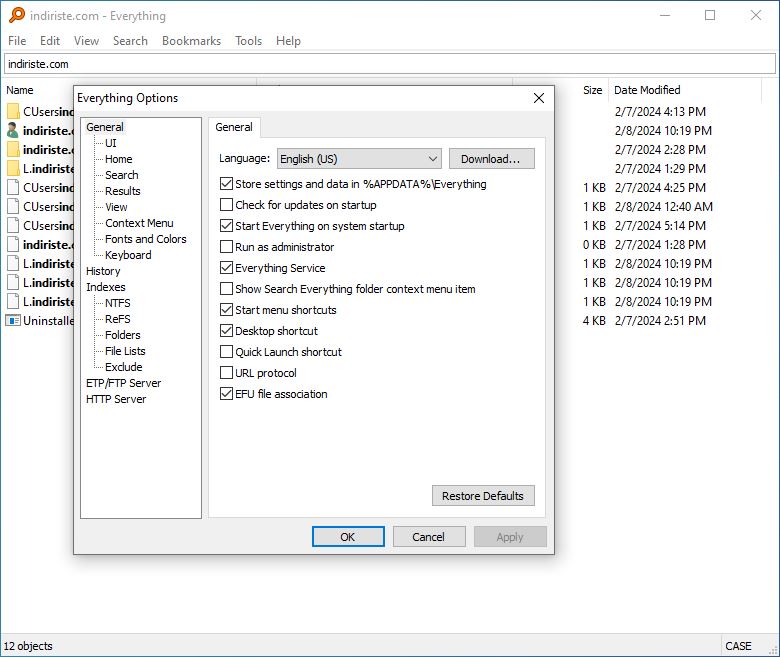Screen dimensions: 780x657
Task: Select NTFS under Indexes
Action: [117, 303]
